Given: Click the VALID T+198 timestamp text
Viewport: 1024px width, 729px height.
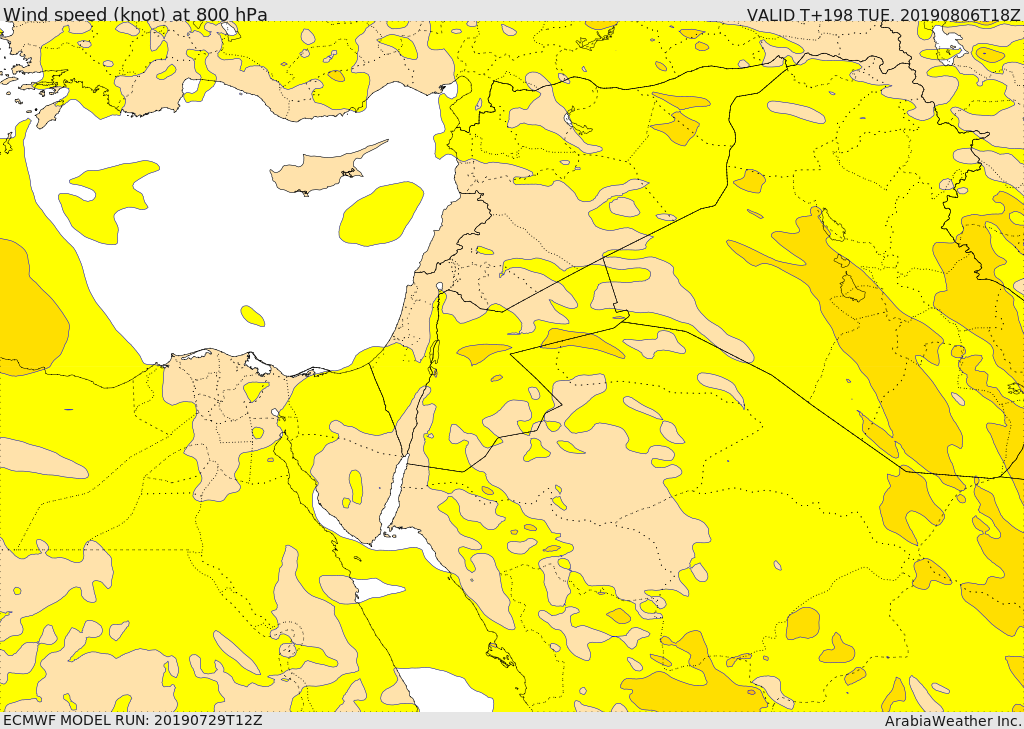Looking at the screenshot, I should click(883, 15).
